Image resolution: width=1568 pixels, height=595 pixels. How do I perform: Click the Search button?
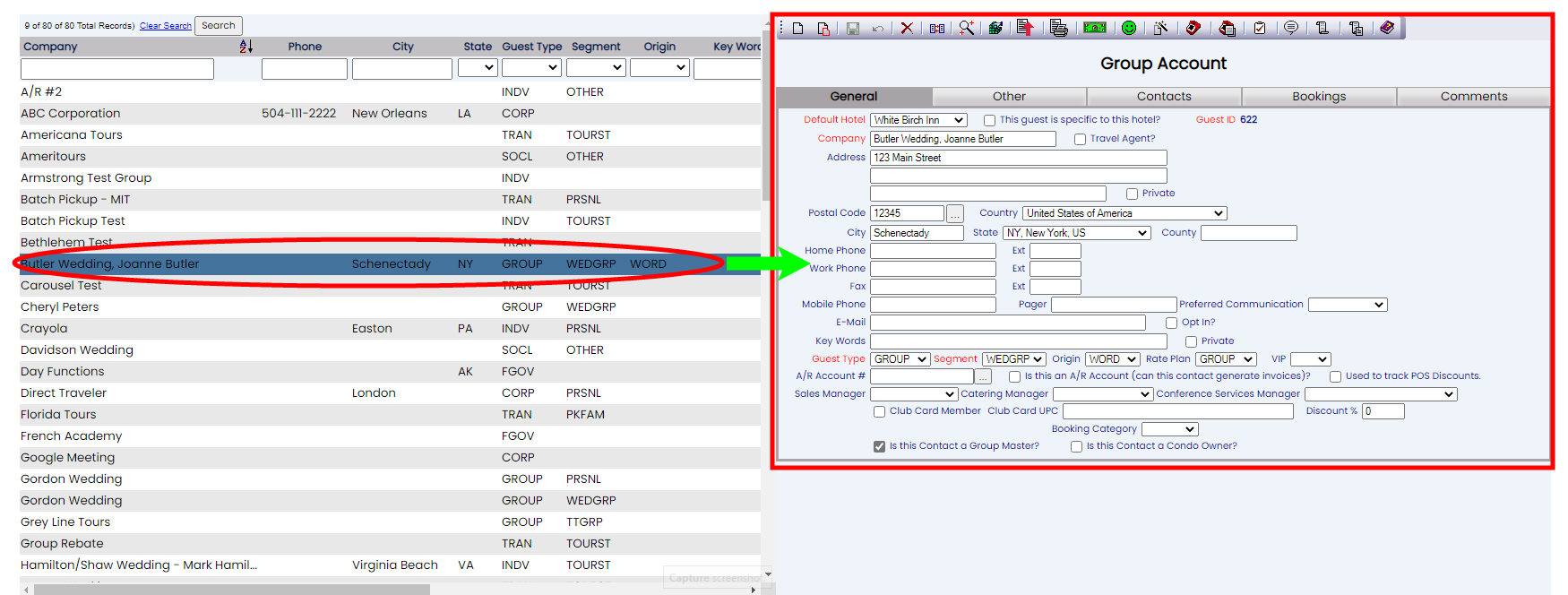tap(218, 26)
